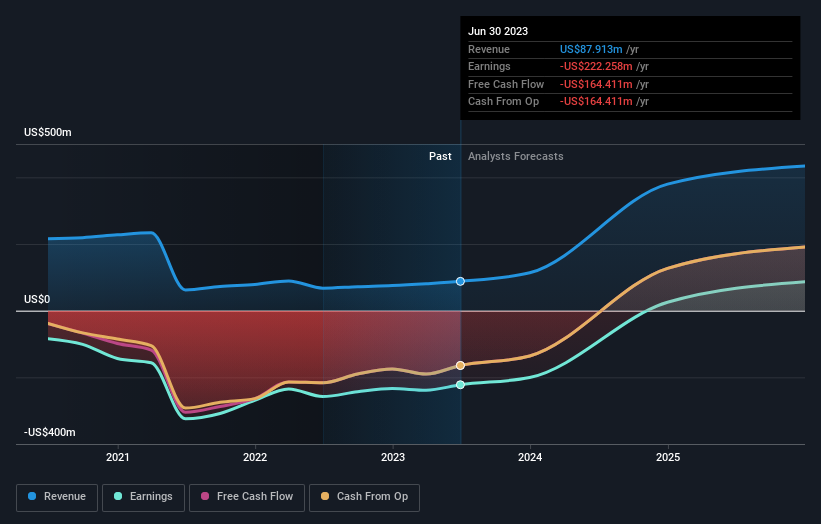Screen dimensions: 821x524
Task: Select the 2025 x-axis label
Action: [x=668, y=457]
